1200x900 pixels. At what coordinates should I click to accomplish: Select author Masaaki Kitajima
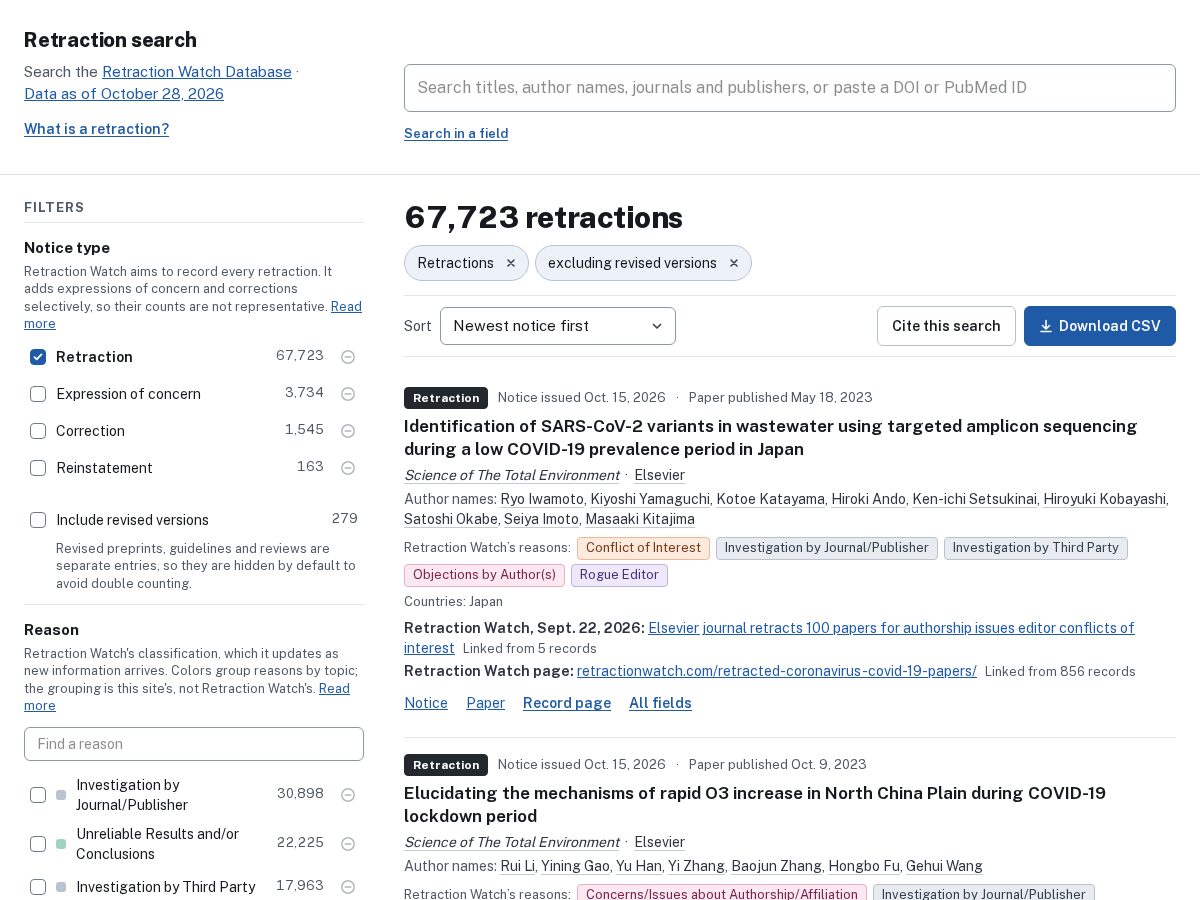click(640, 519)
